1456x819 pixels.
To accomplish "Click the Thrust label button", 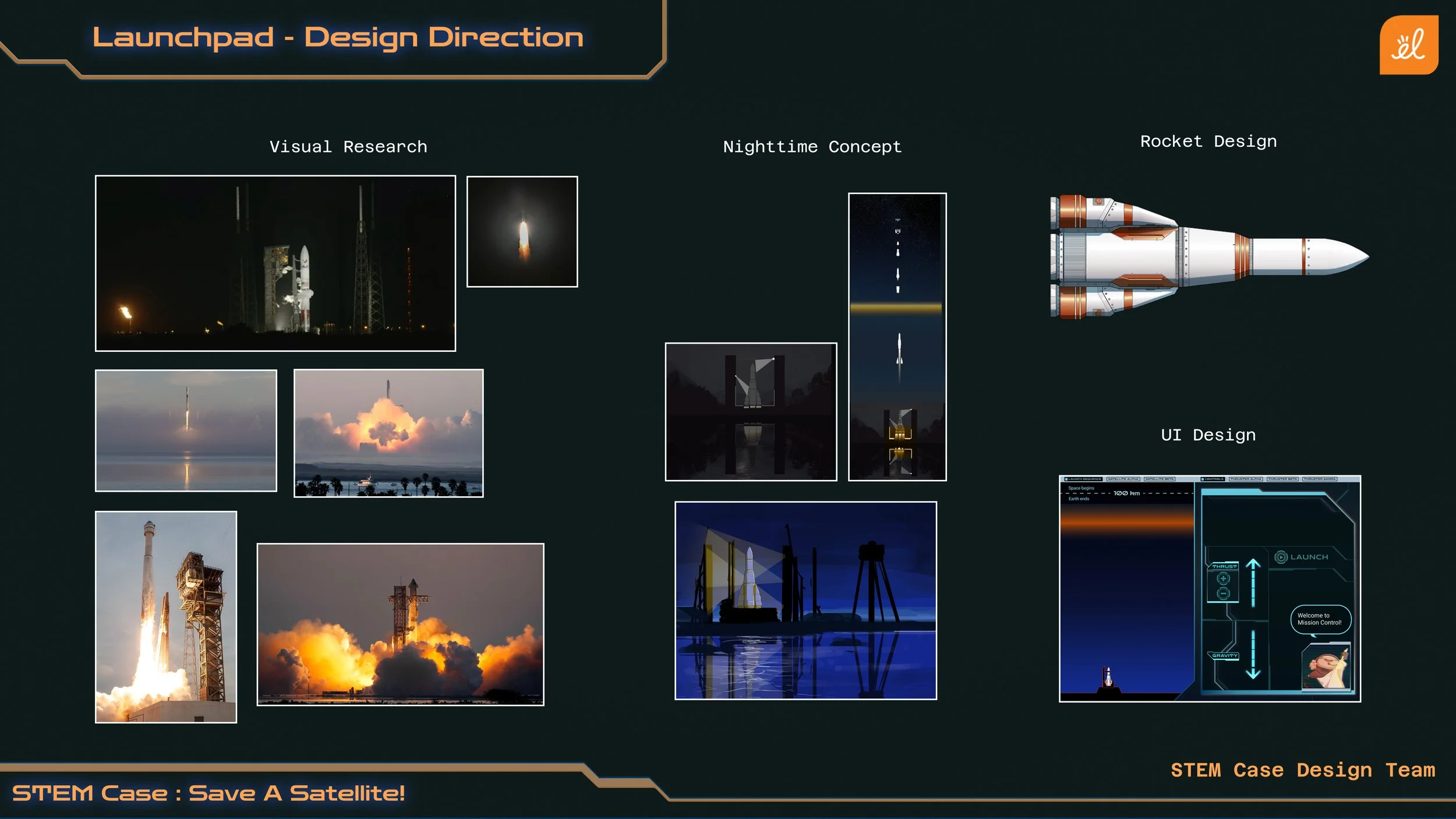I will point(1224,566).
